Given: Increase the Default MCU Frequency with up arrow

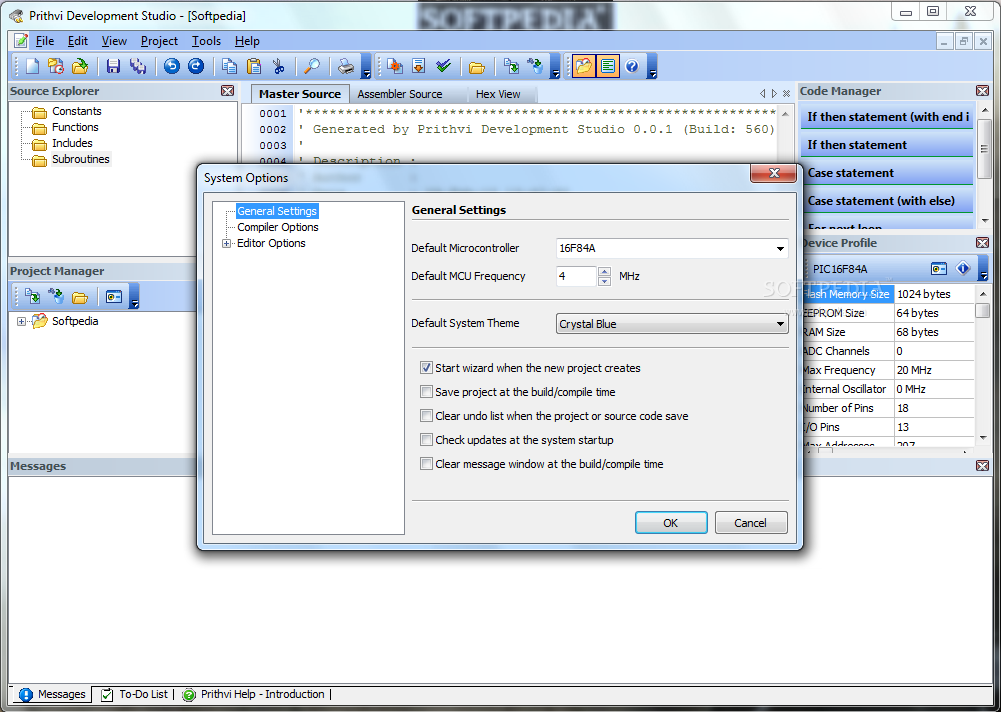Looking at the screenshot, I should tap(604, 271).
